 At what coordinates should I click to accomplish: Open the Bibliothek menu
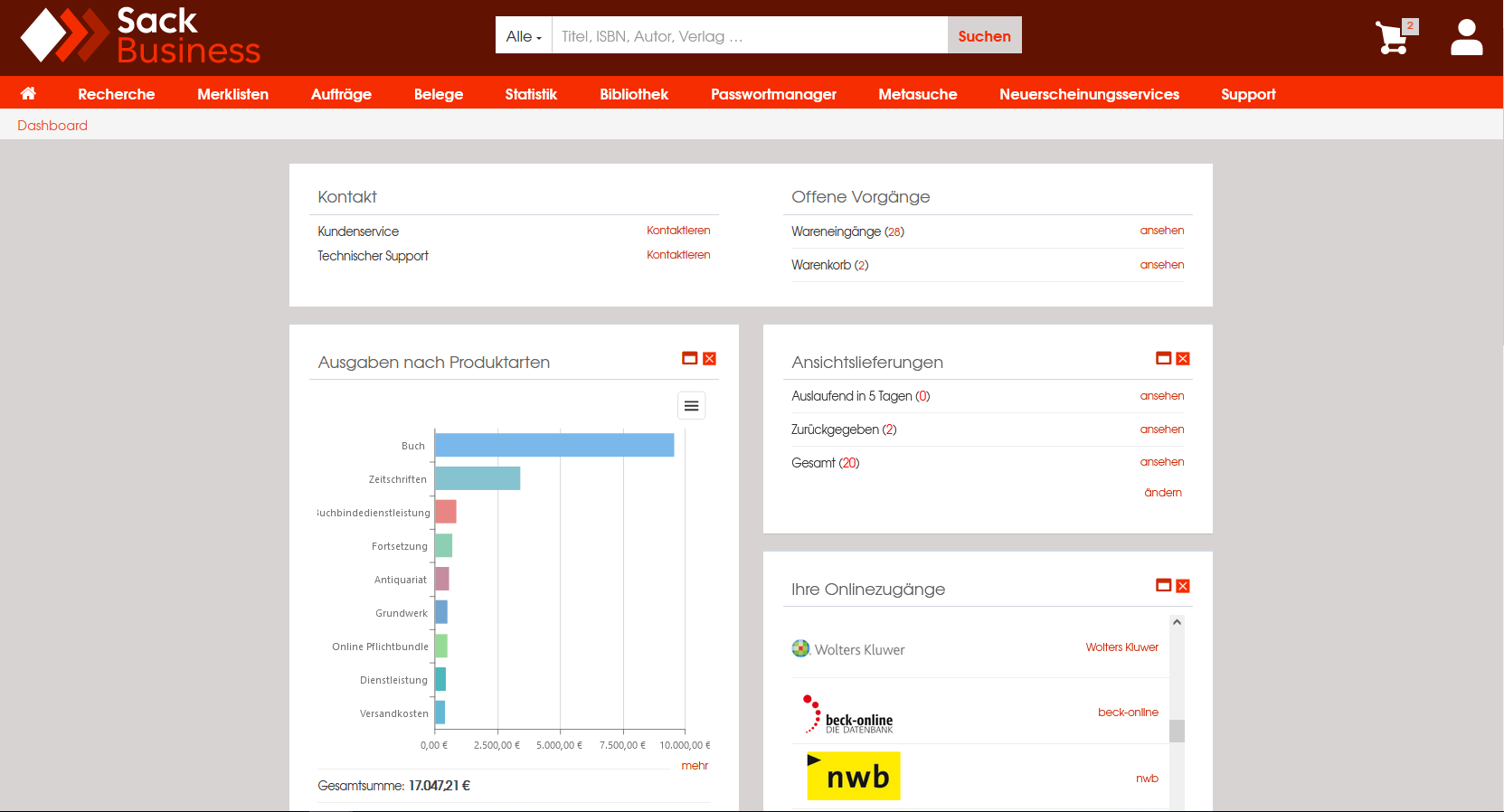(x=634, y=94)
